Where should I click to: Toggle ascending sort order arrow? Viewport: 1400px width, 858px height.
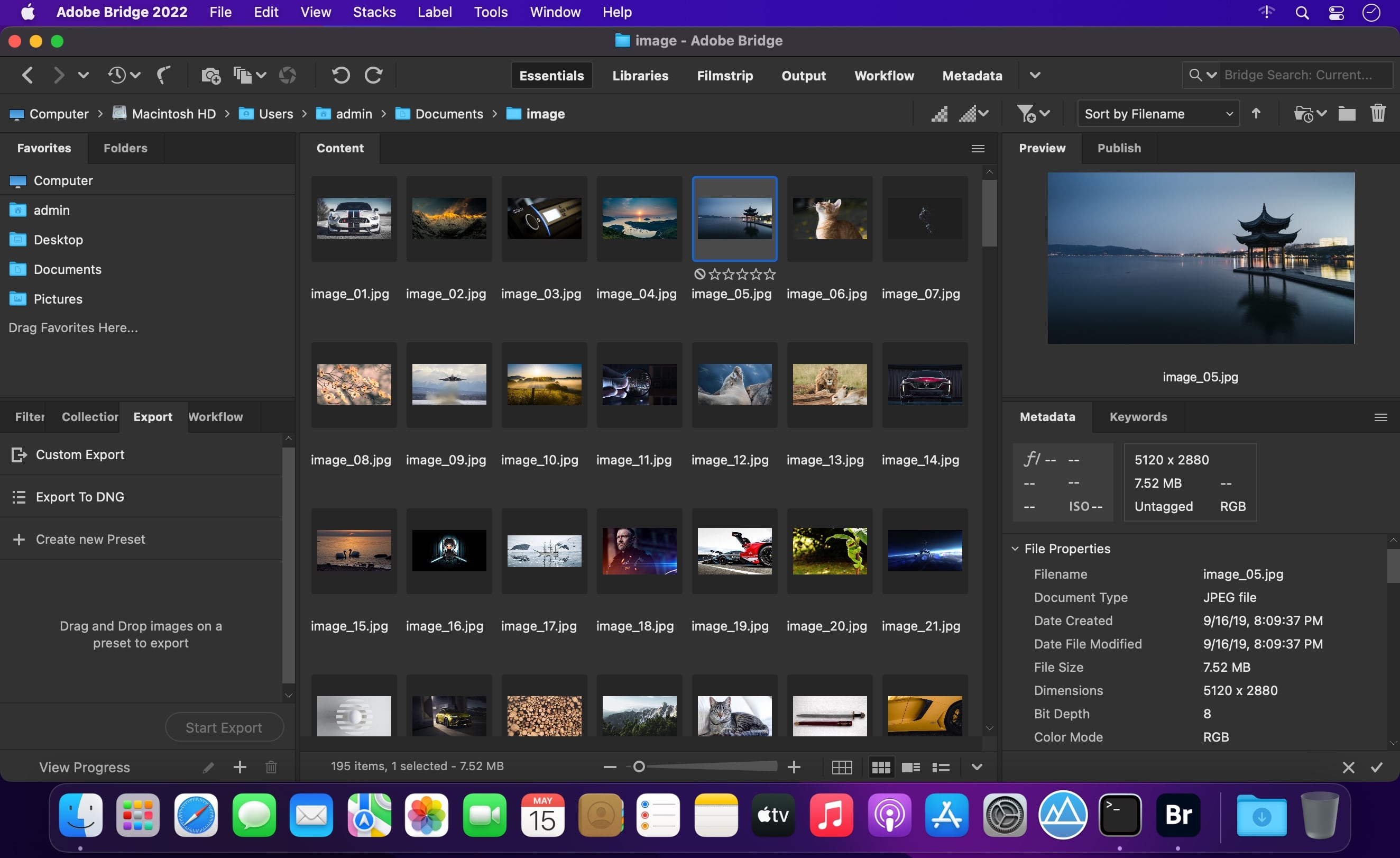[x=1256, y=113]
